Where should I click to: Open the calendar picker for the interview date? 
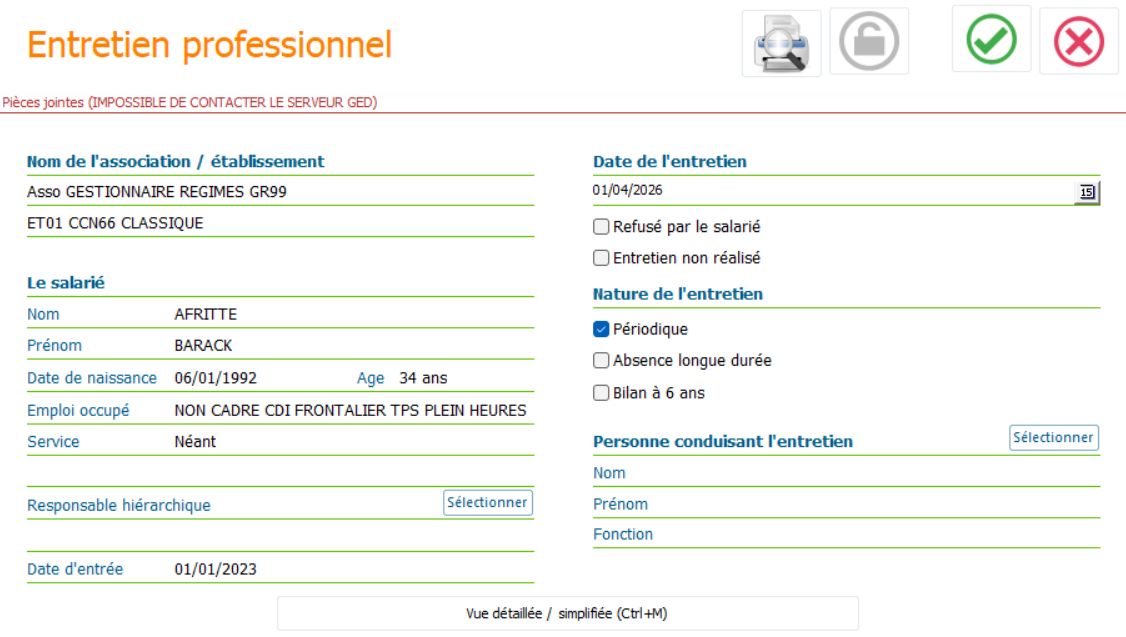(x=1087, y=192)
